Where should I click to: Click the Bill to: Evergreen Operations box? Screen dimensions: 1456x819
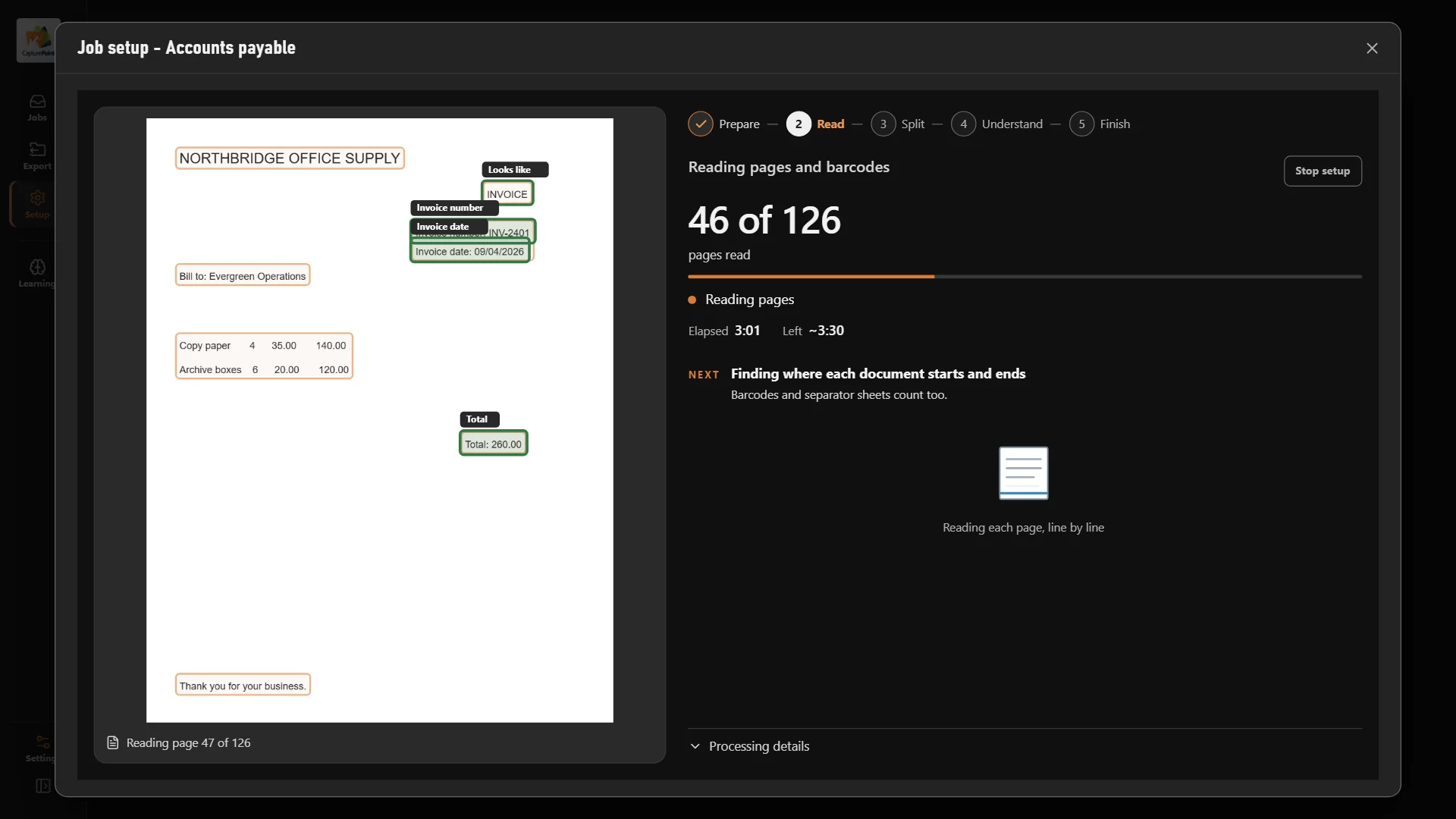click(243, 275)
